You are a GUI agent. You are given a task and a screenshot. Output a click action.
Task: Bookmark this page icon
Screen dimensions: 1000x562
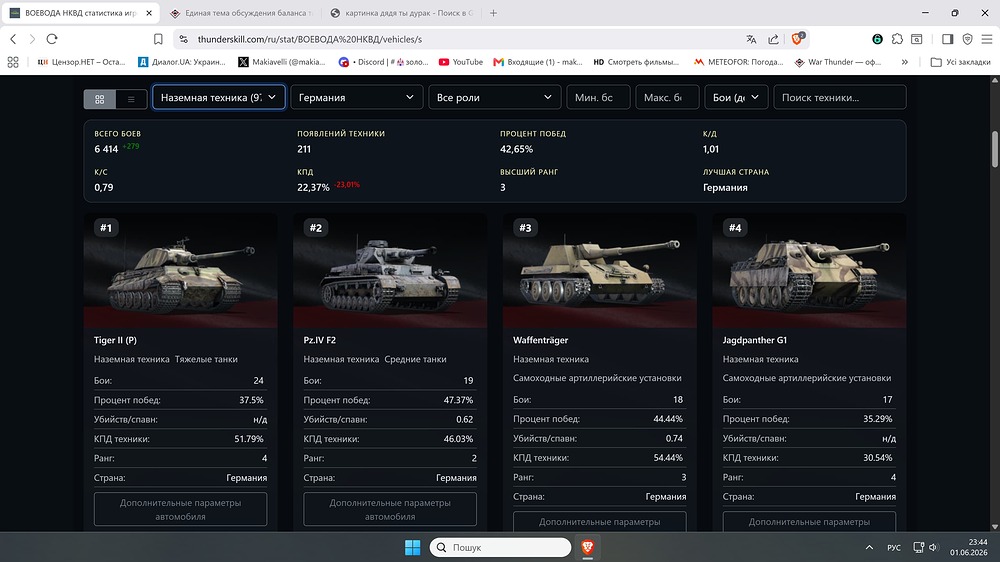click(x=158, y=39)
